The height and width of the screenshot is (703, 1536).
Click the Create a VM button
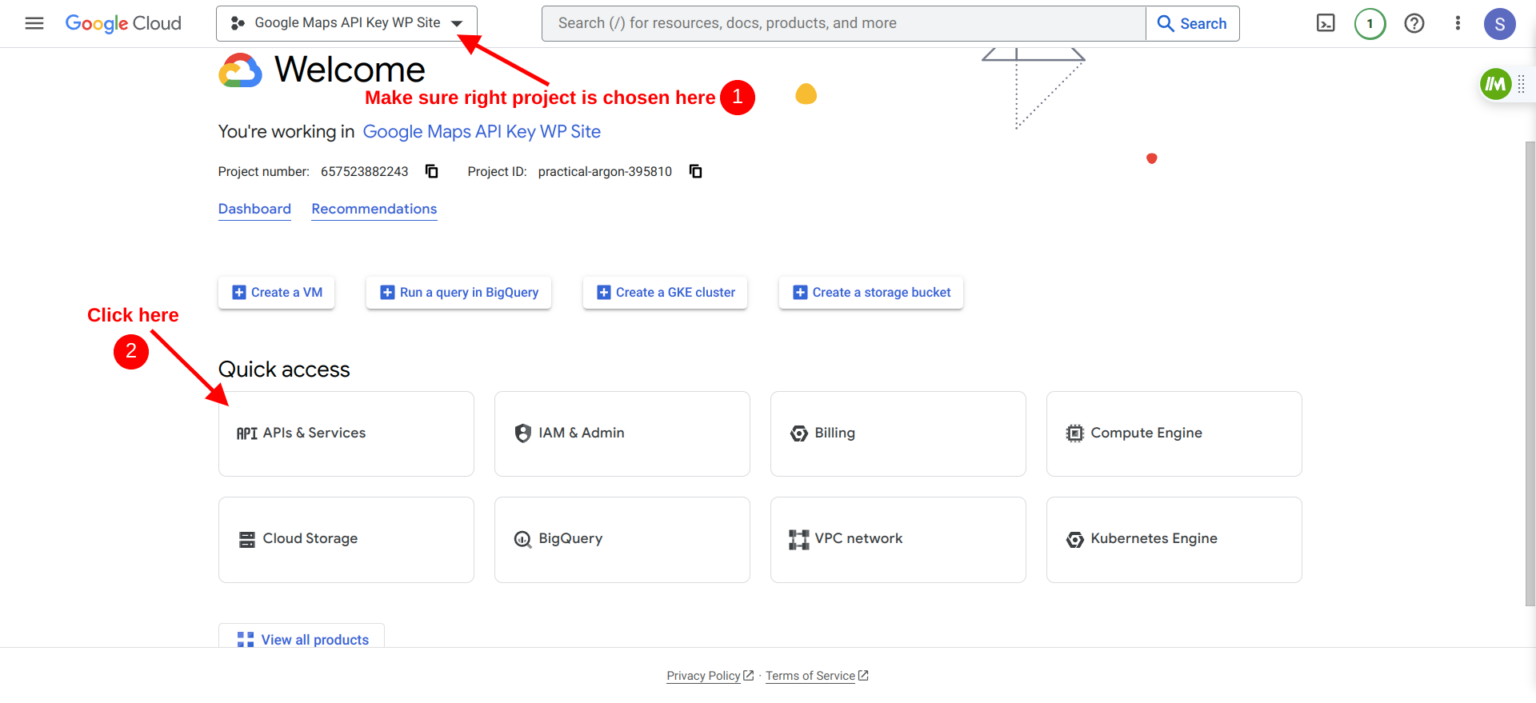tap(276, 292)
